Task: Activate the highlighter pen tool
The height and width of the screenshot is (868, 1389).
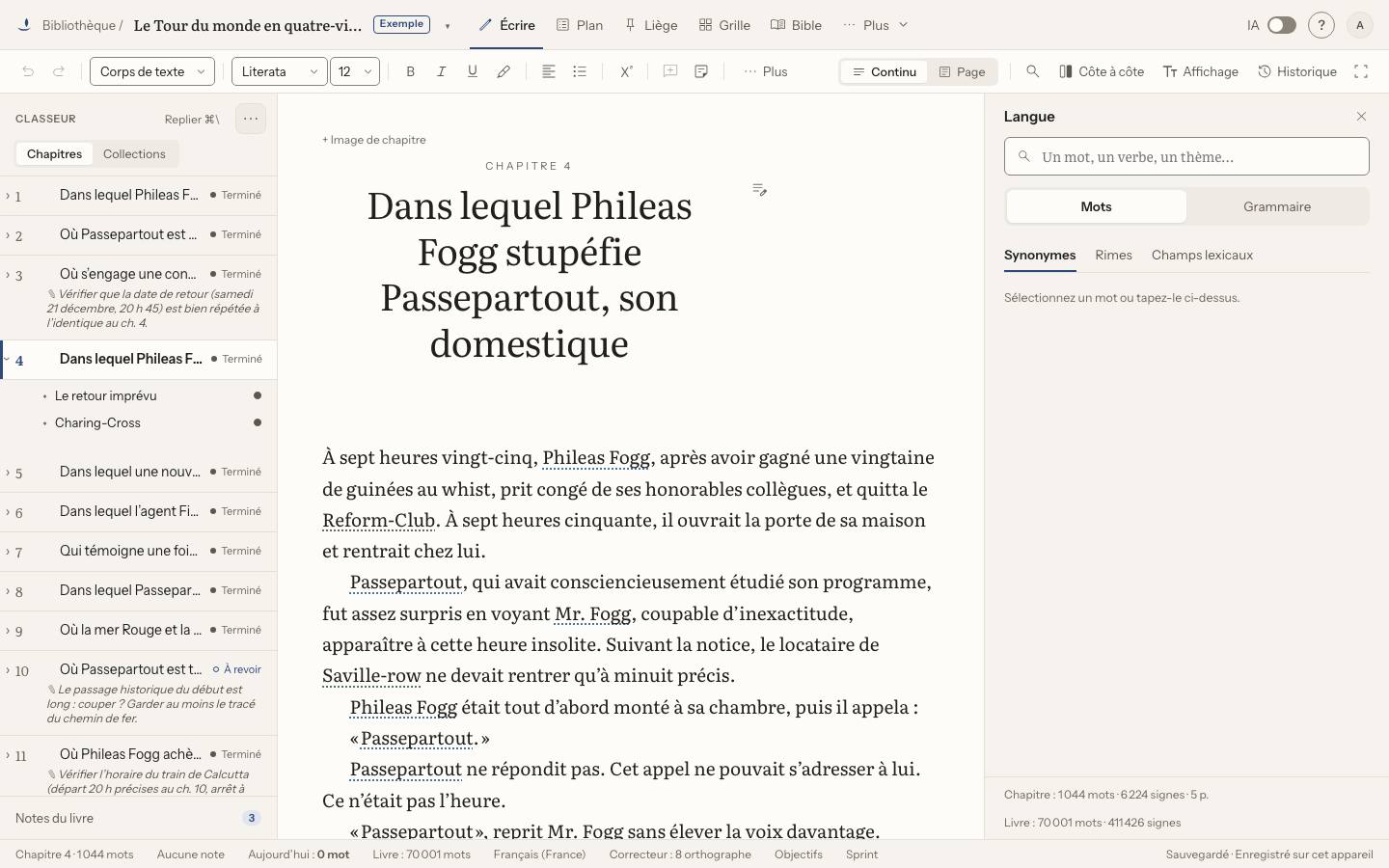Action: click(504, 71)
